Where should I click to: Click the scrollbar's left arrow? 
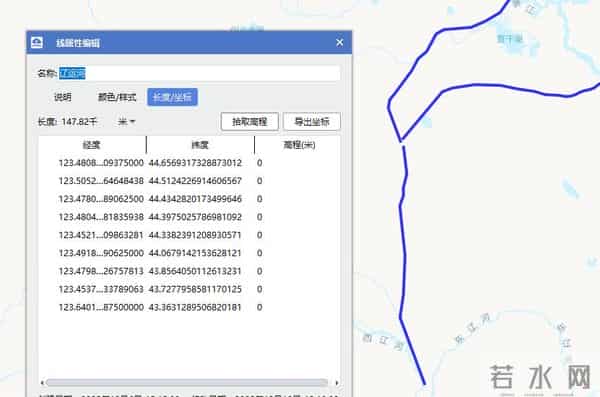click(x=42, y=382)
